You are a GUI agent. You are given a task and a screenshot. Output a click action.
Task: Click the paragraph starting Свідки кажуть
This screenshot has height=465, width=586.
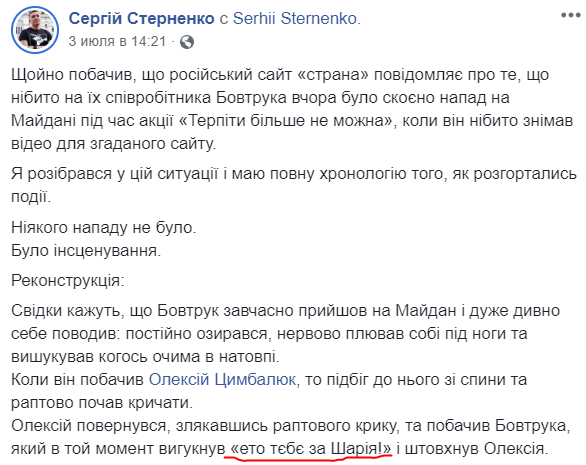286,334
